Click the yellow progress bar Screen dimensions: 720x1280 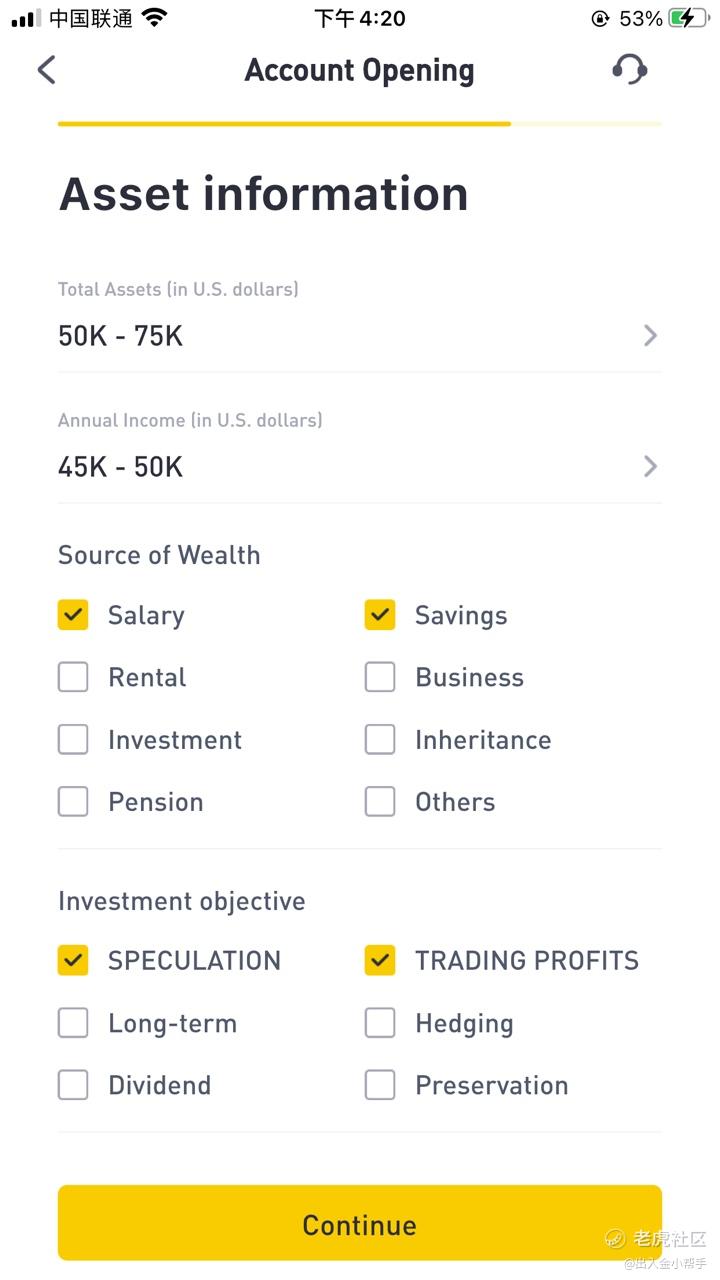285,124
